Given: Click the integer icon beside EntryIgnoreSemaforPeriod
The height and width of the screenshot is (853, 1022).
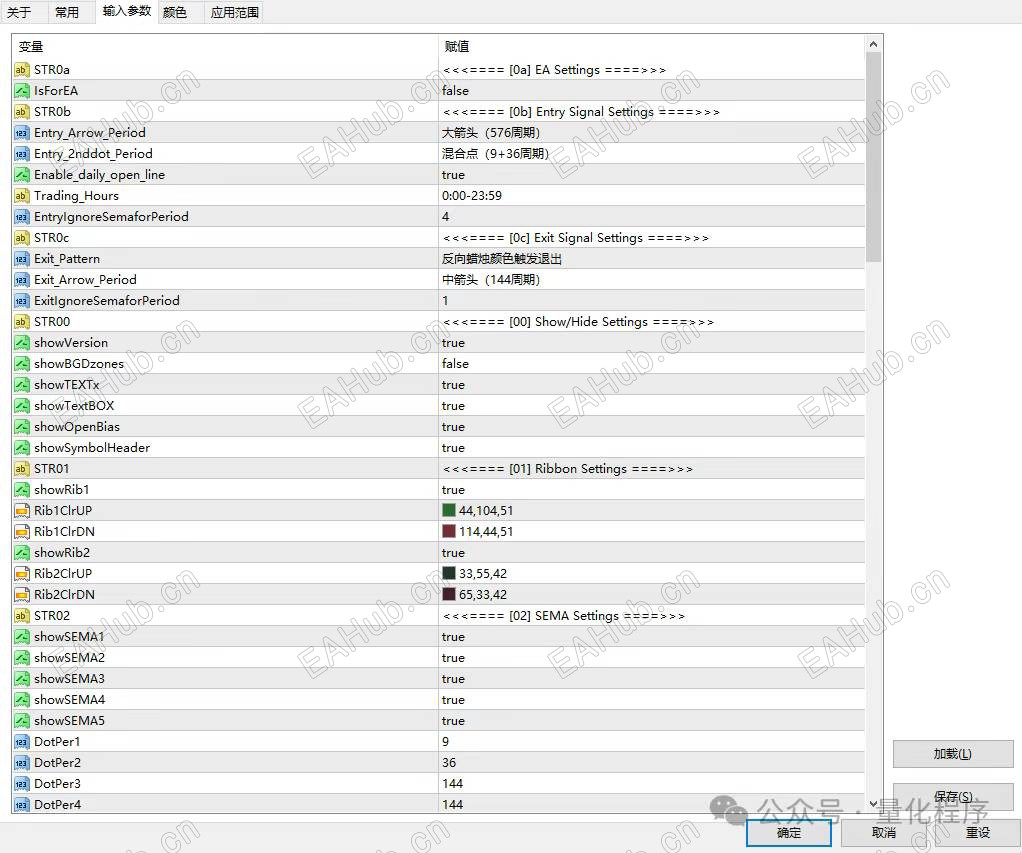Looking at the screenshot, I should click(22, 216).
